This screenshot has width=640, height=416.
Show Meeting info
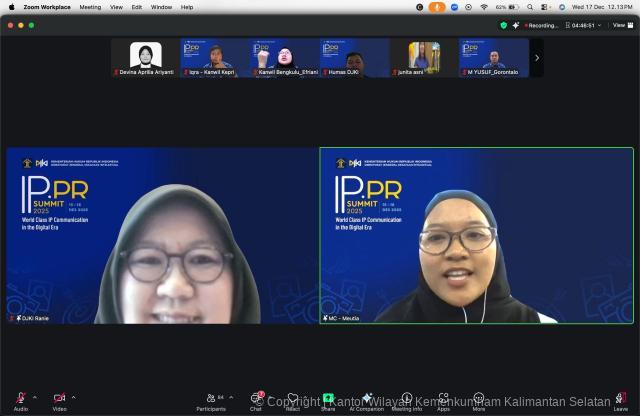pos(406,399)
